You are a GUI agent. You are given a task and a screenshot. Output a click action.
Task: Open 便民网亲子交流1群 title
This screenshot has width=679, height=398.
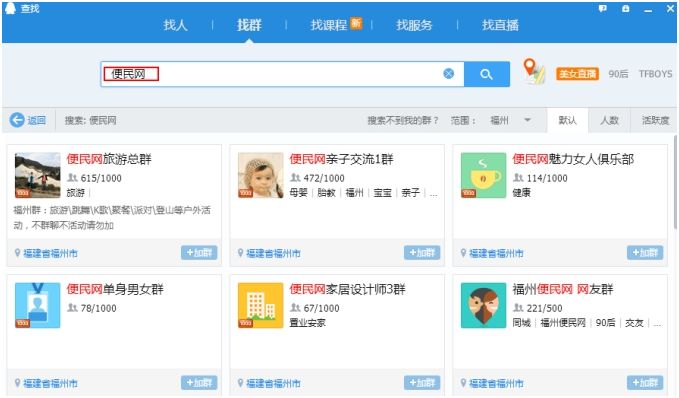click(341, 159)
